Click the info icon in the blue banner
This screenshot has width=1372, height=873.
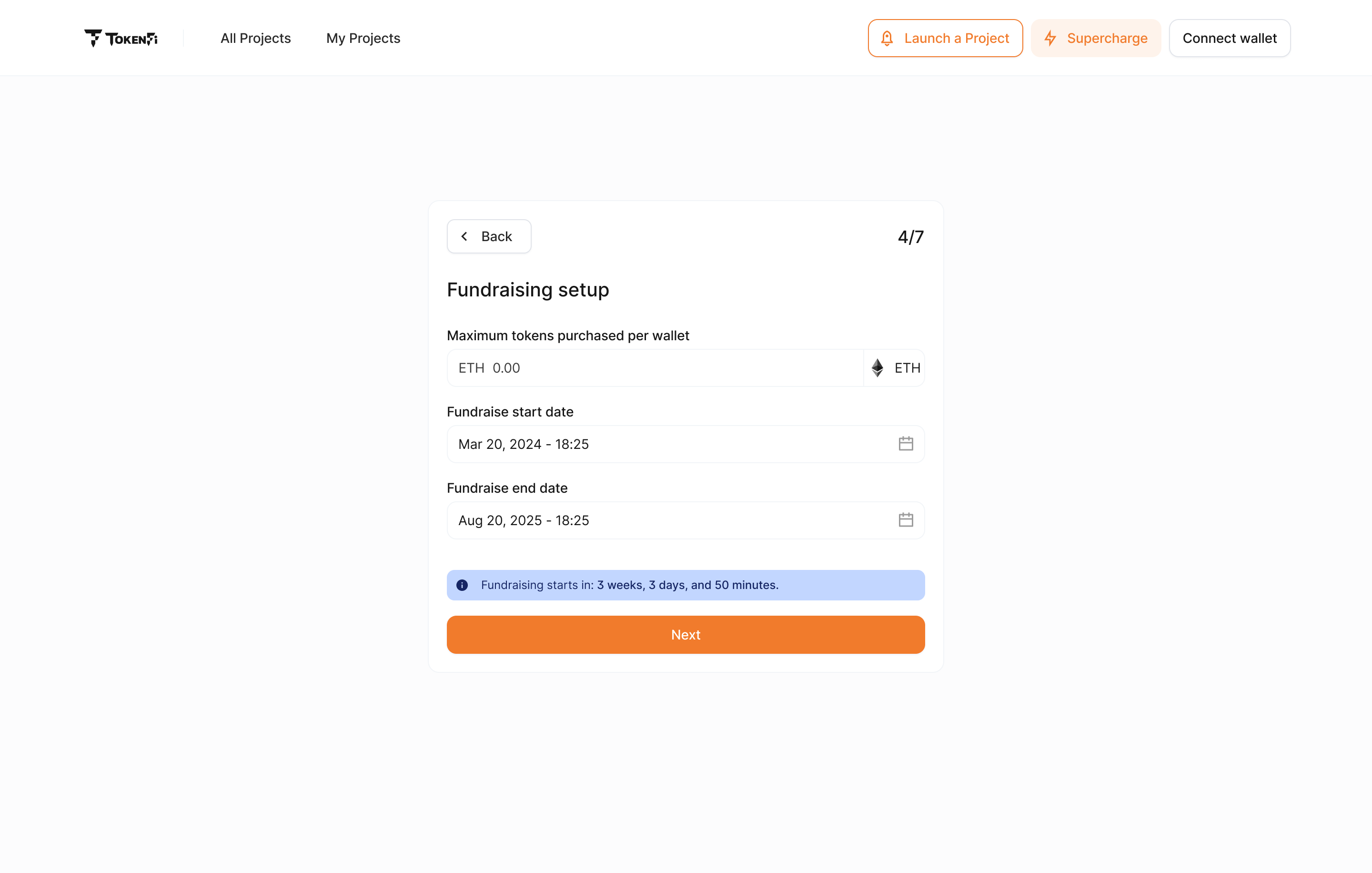point(462,585)
